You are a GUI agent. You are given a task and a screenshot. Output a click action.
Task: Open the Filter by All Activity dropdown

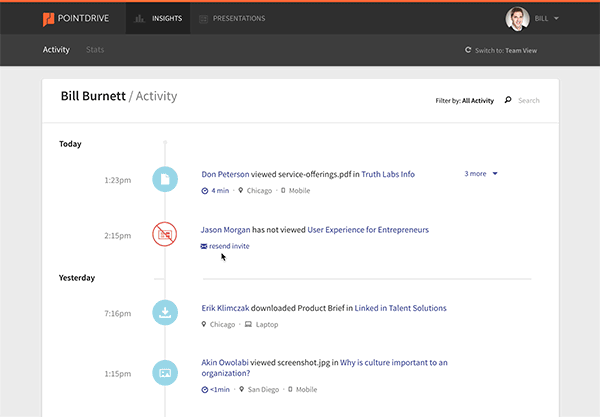465,100
